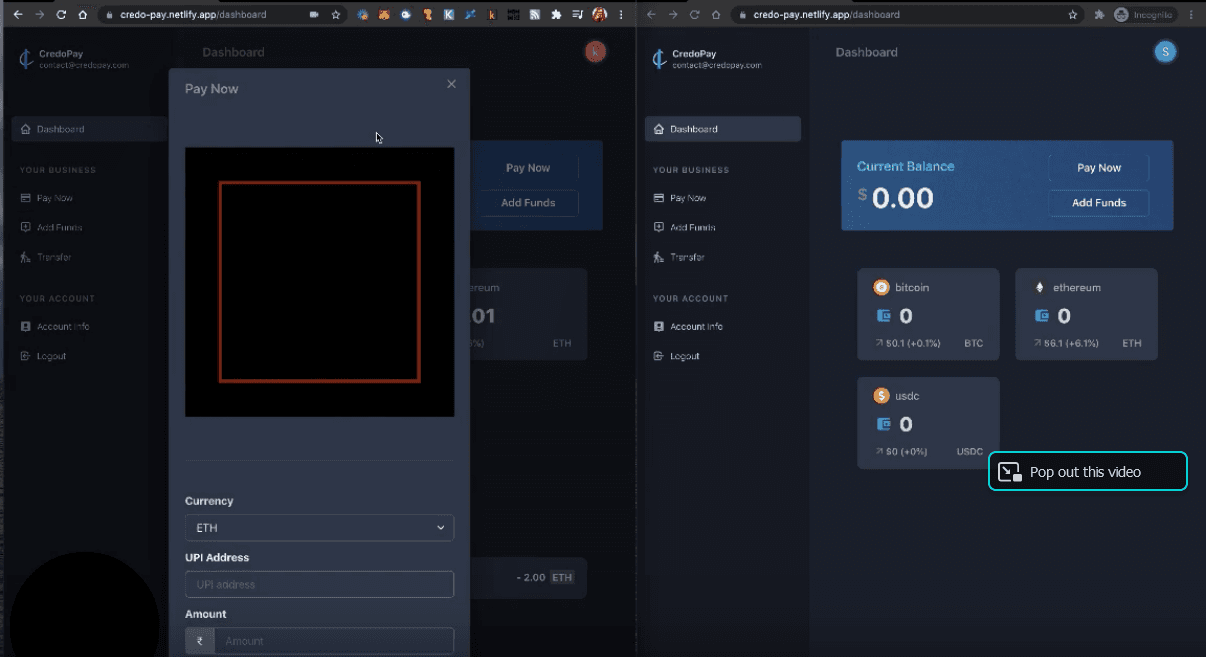Screen dimensions: 1206x657
Task: Click the CredoPay logo in right window
Action: click(659, 58)
